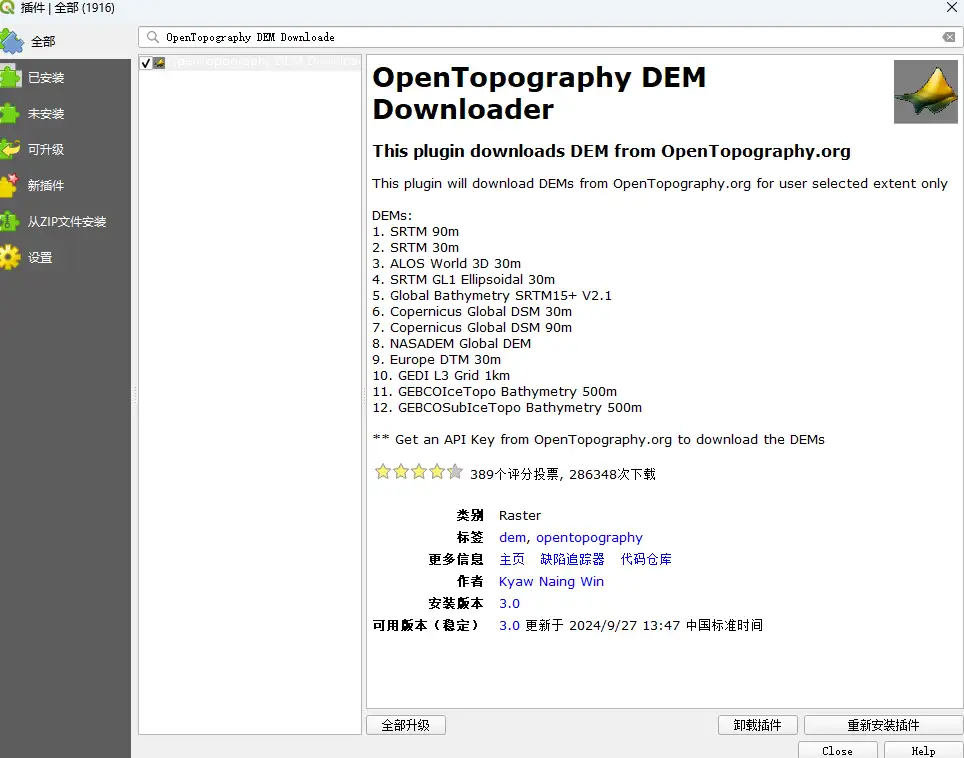Click the Not Installed plugins icon

(x=10, y=113)
